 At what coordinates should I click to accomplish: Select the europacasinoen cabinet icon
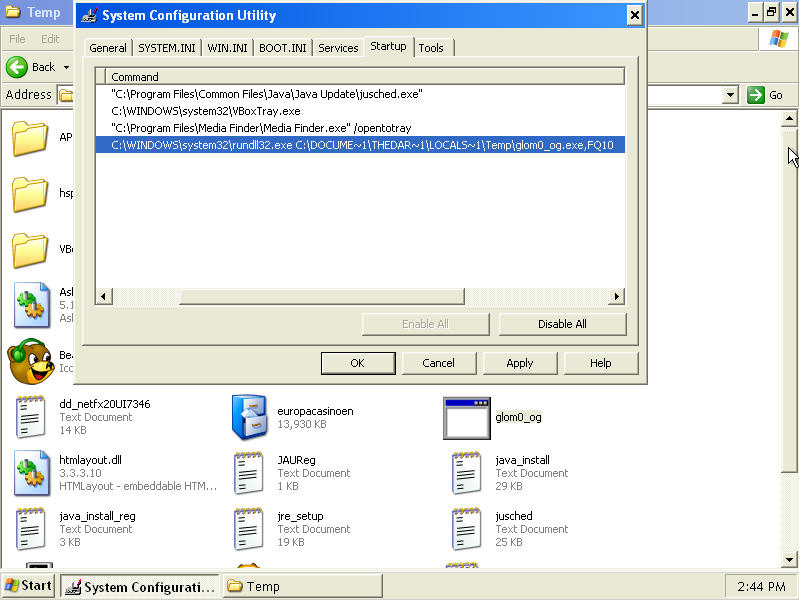tap(249, 417)
